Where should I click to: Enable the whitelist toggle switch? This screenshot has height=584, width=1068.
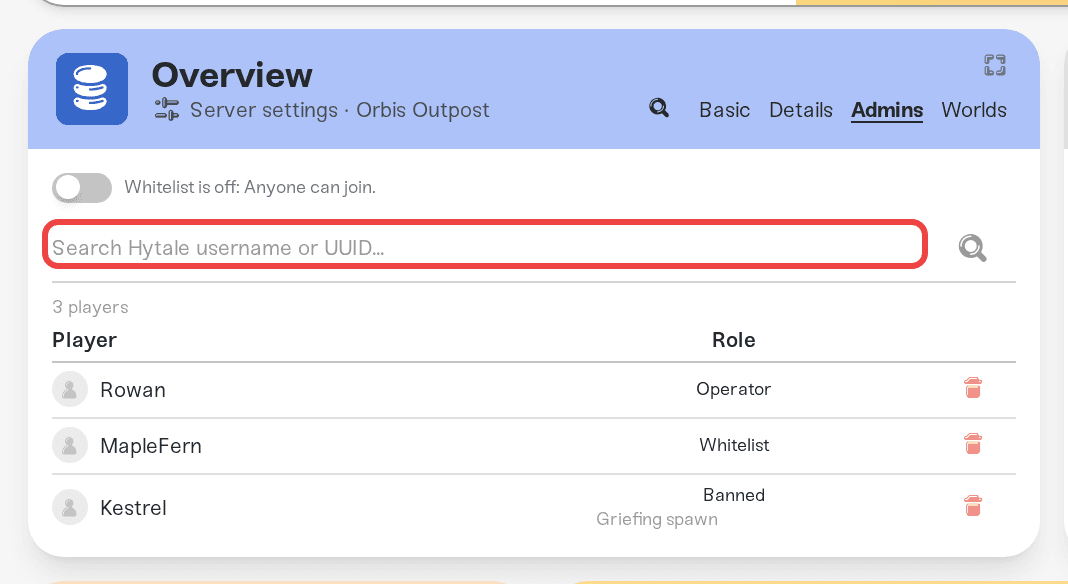coord(82,187)
